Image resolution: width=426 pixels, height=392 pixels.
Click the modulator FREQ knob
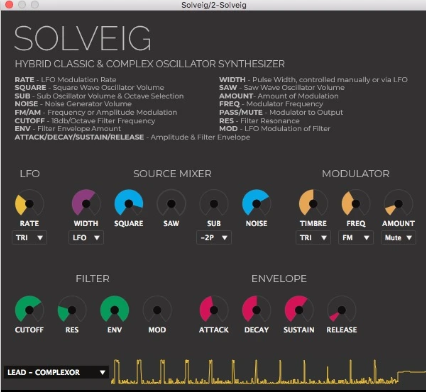click(356, 203)
